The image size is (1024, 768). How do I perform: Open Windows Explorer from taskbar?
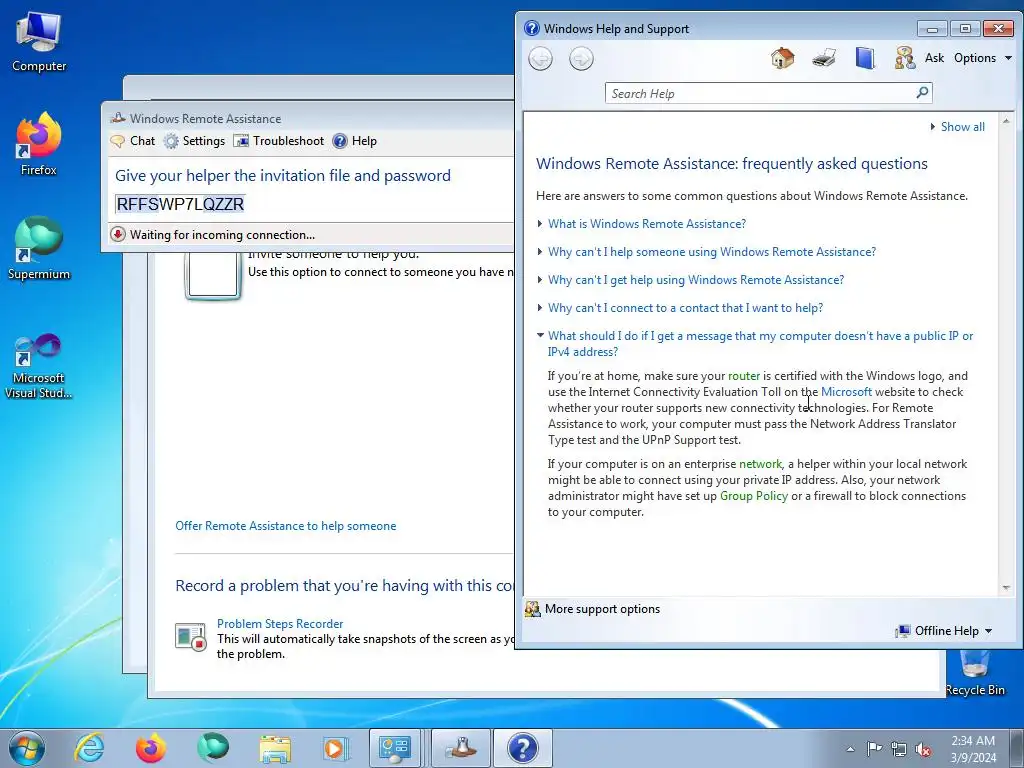pyautogui.click(x=275, y=748)
